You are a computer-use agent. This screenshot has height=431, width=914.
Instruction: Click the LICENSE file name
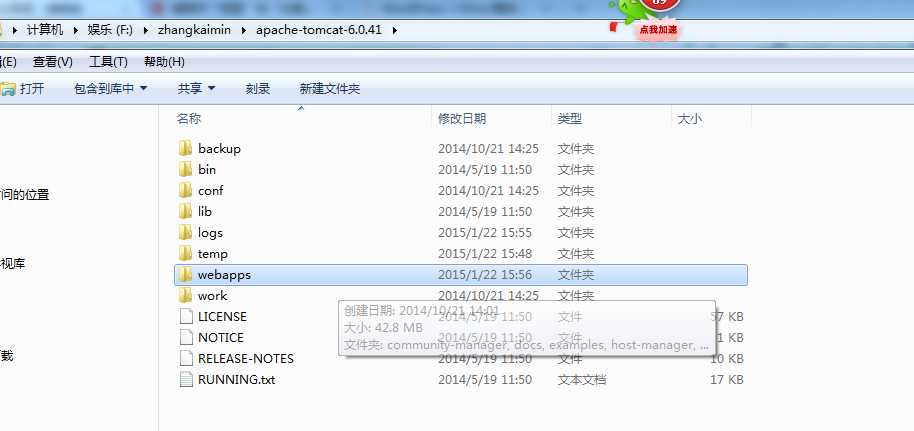(222, 317)
